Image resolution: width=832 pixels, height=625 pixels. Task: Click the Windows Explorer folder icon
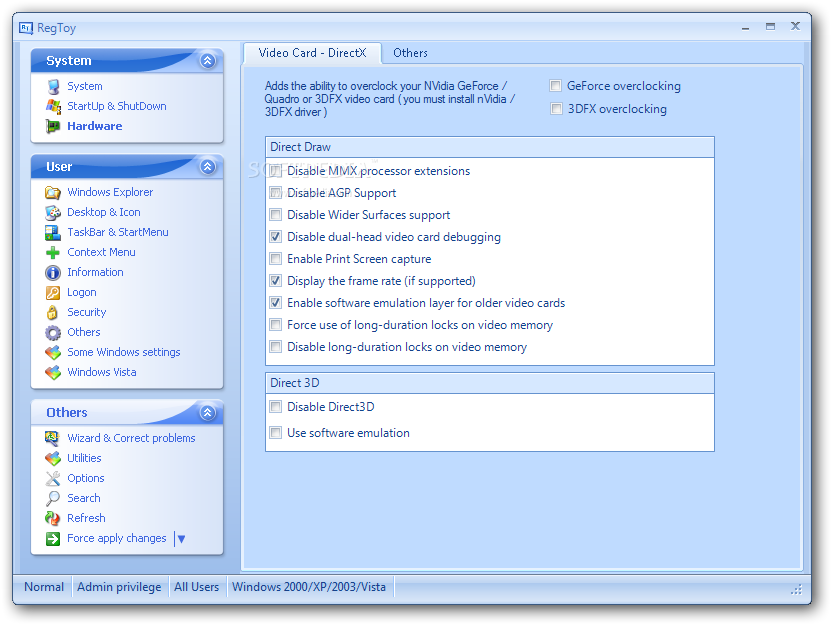[x=53, y=192]
